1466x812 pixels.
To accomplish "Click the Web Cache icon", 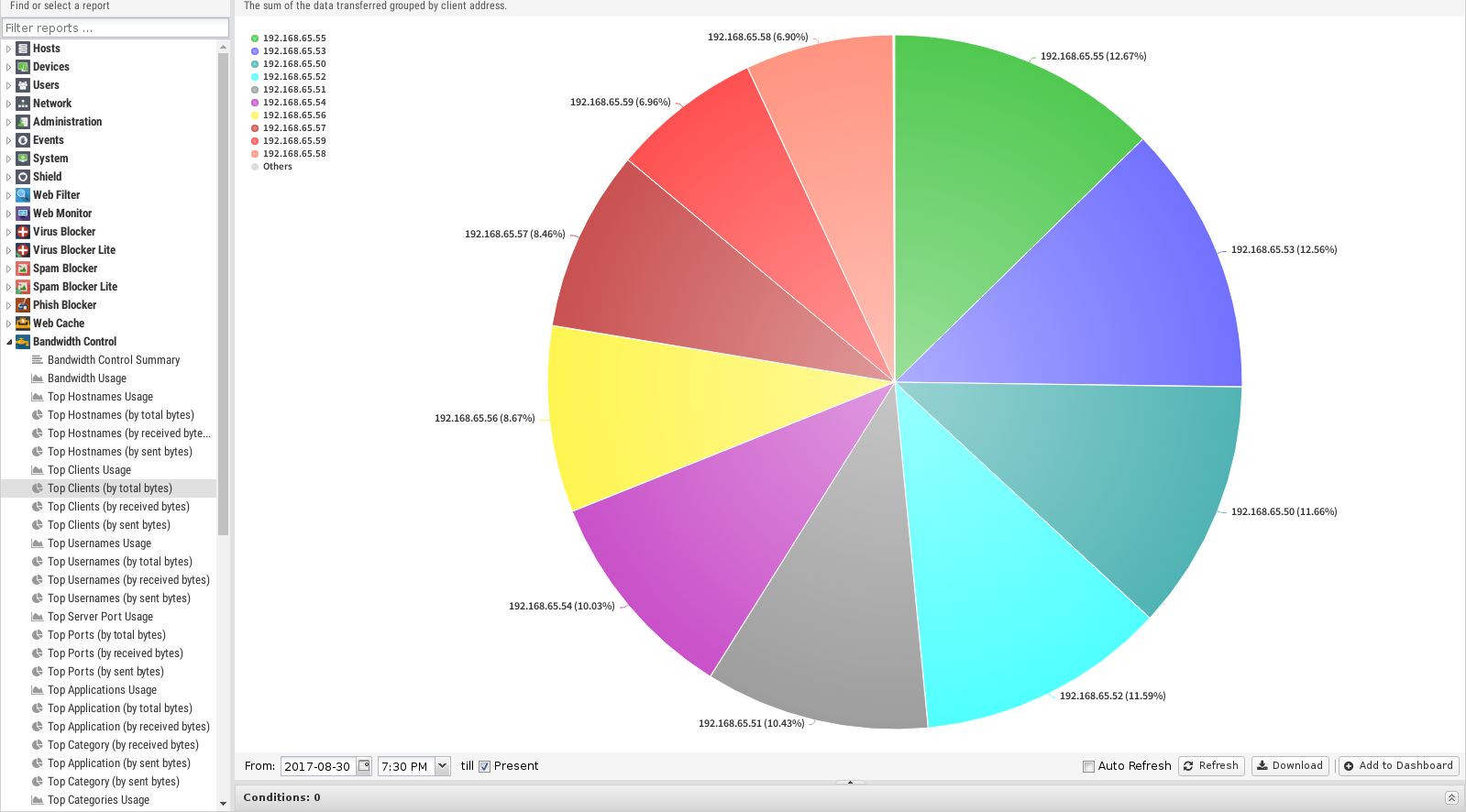I will [23, 324].
